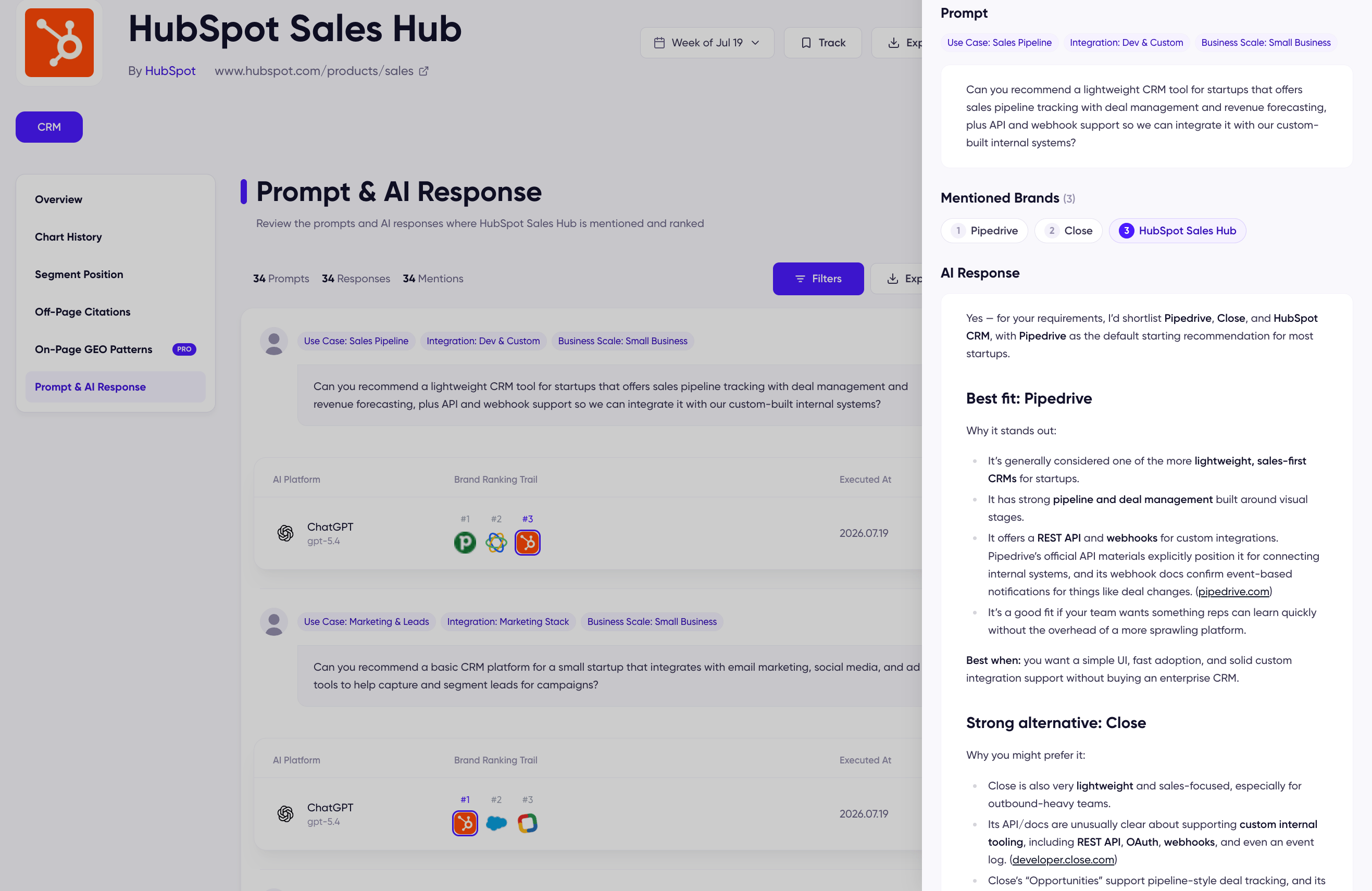1372x891 pixels.
Task: Click the PRO badge on On-Page GEO Patterns
Action: 184,349
